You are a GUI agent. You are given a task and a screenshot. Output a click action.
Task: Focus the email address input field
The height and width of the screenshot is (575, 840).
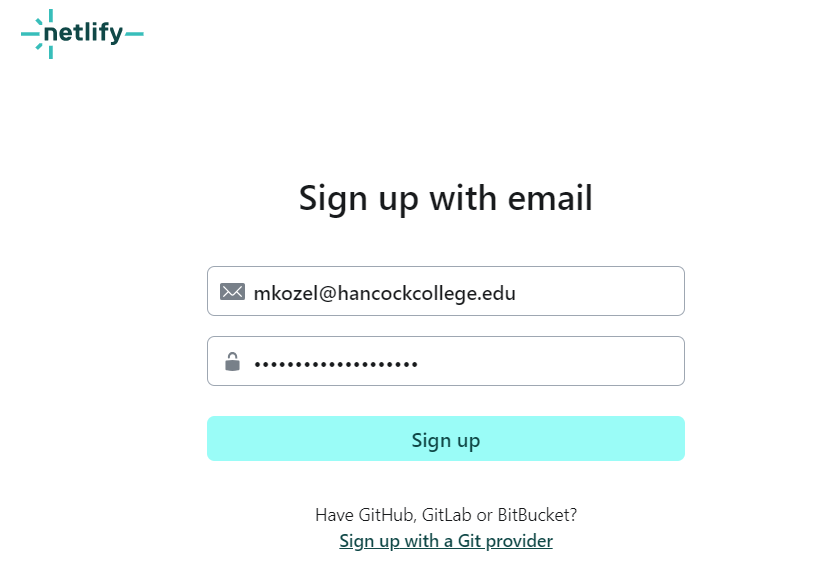click(x=445, y=291)
